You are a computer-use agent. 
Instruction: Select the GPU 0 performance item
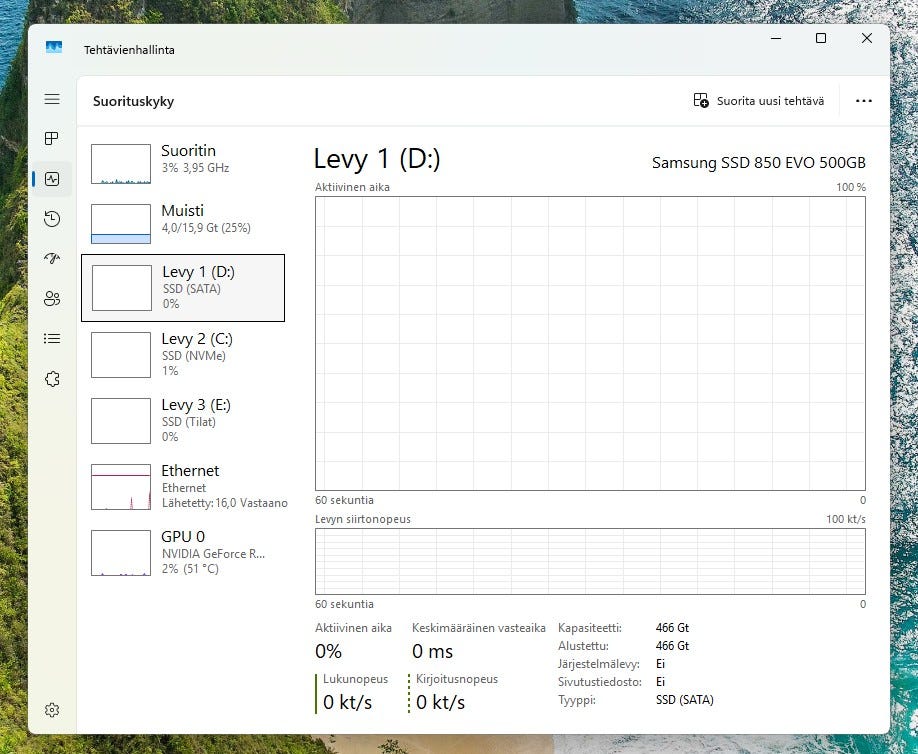(x=183, y=553)
